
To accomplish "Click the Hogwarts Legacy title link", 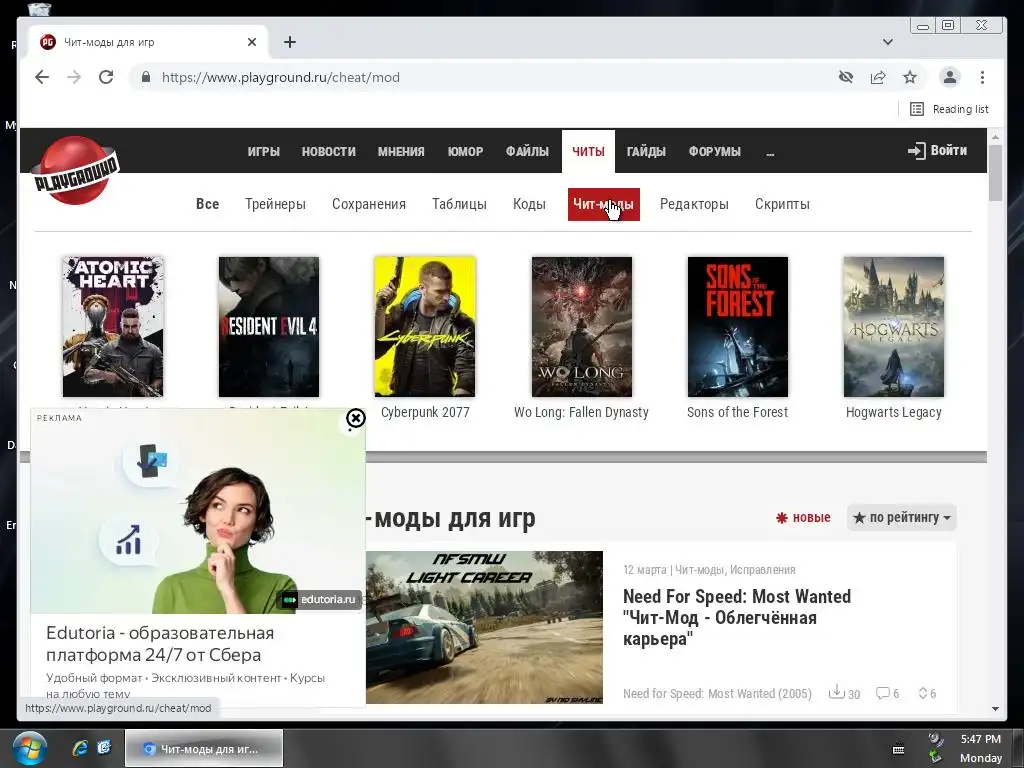I will pyautogui.click(x=893, y=412).
